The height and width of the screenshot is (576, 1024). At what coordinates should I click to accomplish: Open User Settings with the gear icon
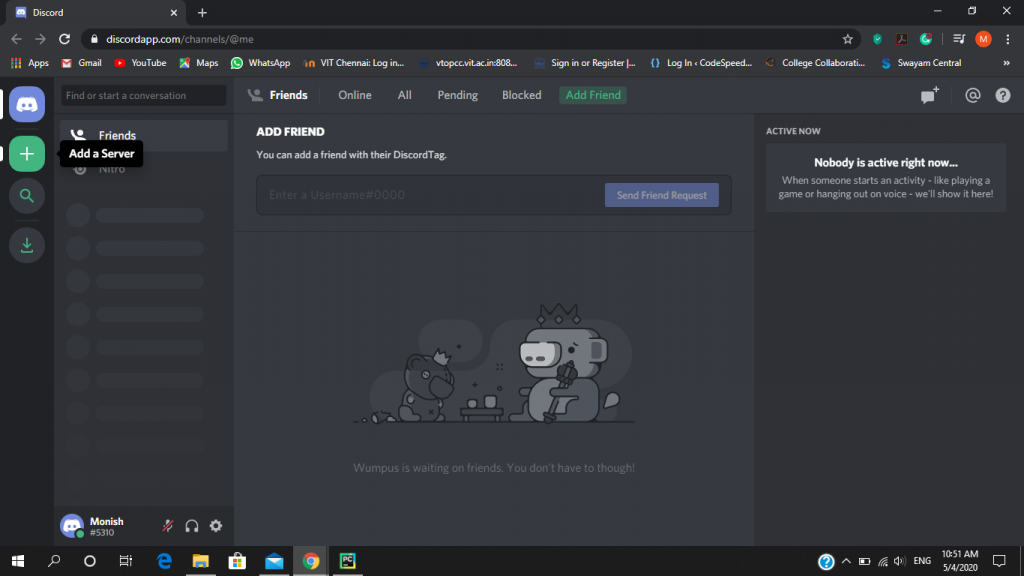tap(215, 525)
